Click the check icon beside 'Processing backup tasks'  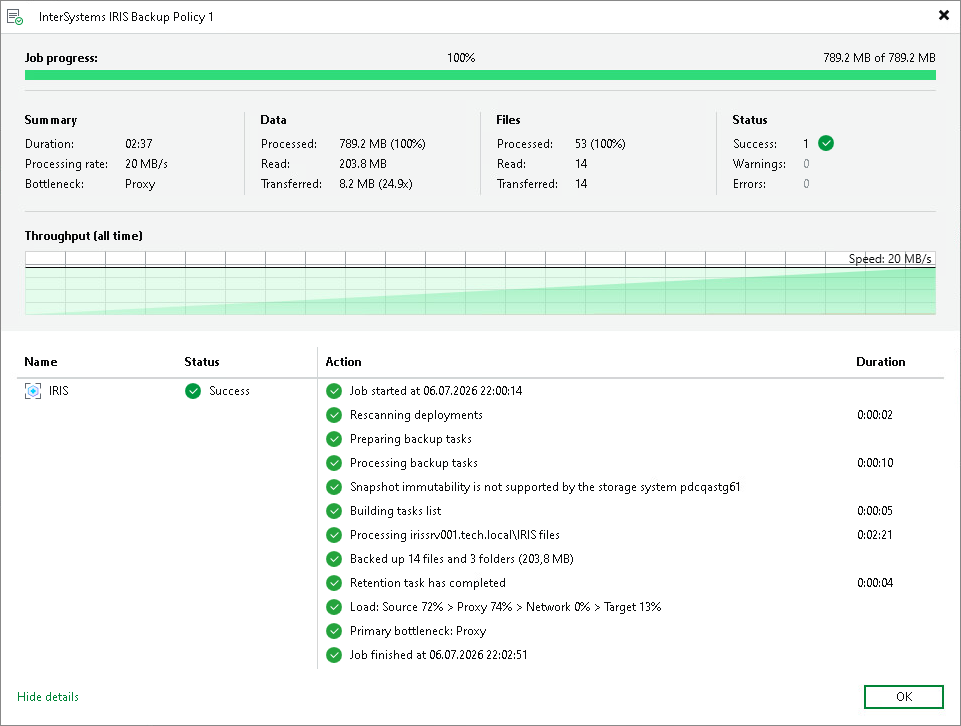point(334,463)
